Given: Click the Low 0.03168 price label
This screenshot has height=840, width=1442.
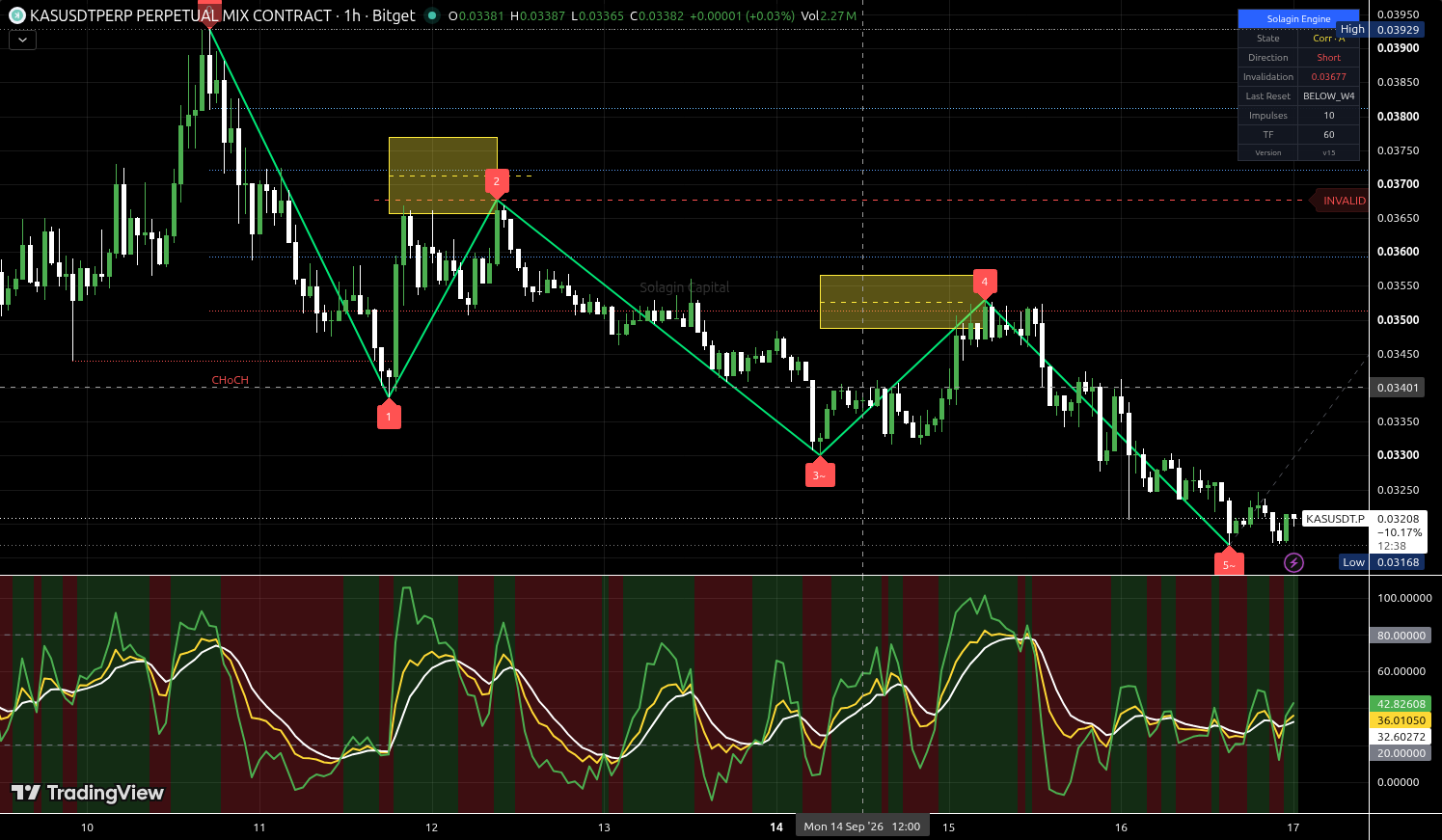Looking at the screenshot, I should [x=1383, y=562].
